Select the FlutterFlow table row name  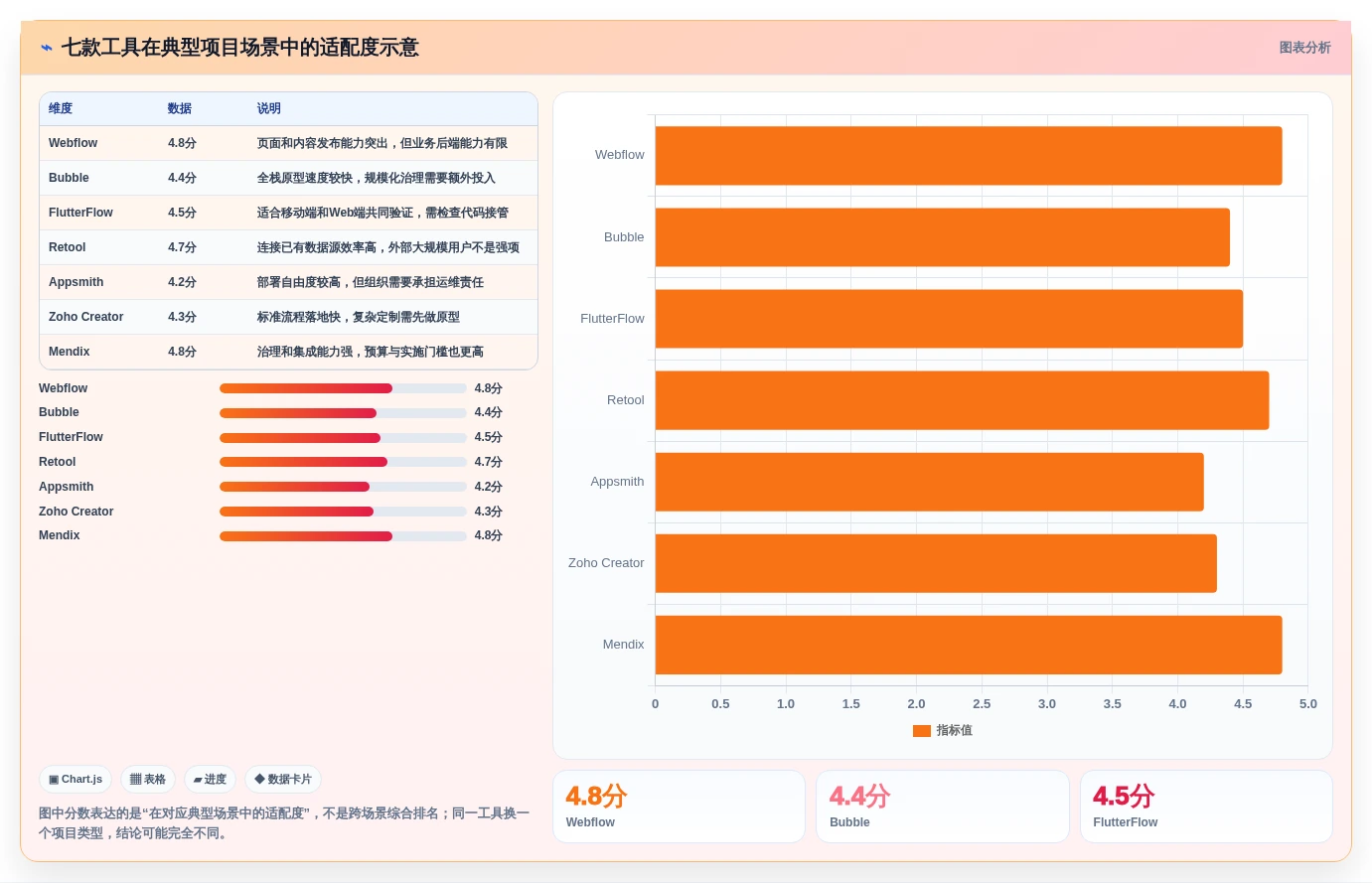pyautogui.click(x=80, y=213)
